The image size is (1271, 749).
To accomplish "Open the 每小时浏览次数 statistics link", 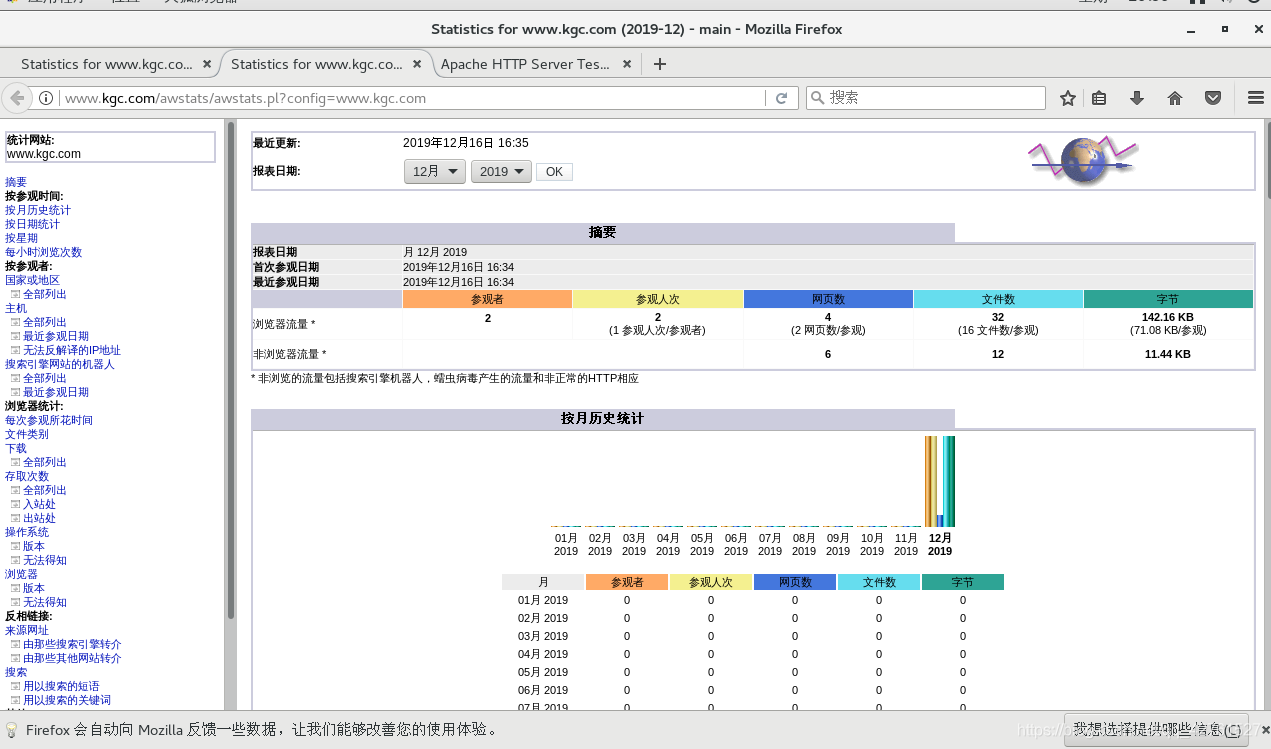I will click(x=41, y=252).
